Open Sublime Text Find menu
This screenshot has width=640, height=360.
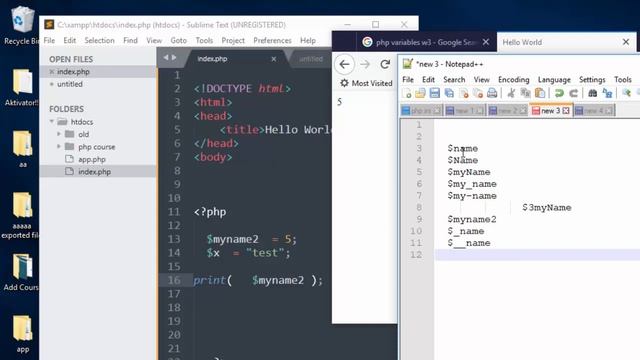click(131, 40)
